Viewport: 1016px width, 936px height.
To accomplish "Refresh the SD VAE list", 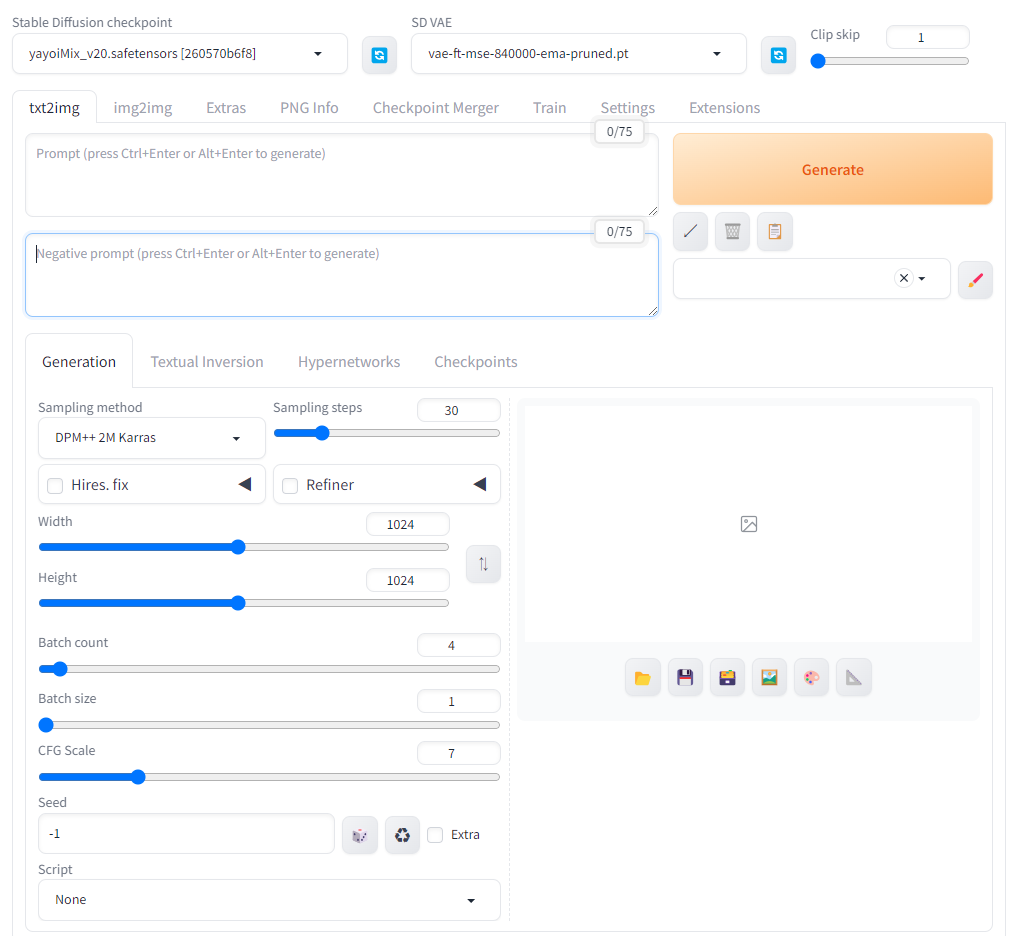I will (x=778, y=55).
